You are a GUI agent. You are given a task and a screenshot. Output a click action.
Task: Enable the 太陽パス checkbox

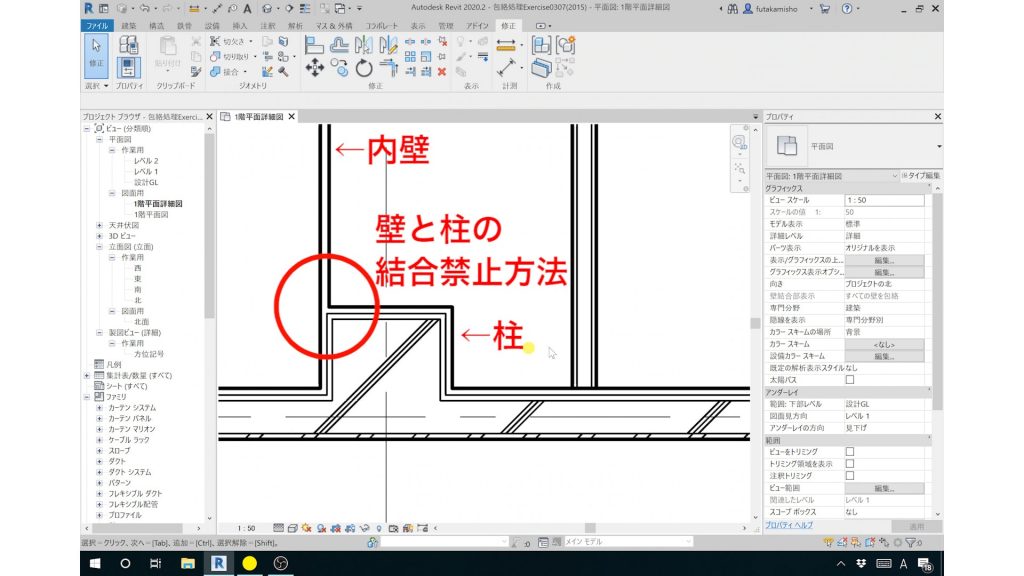pyautogui.click(x=851, y=380)
